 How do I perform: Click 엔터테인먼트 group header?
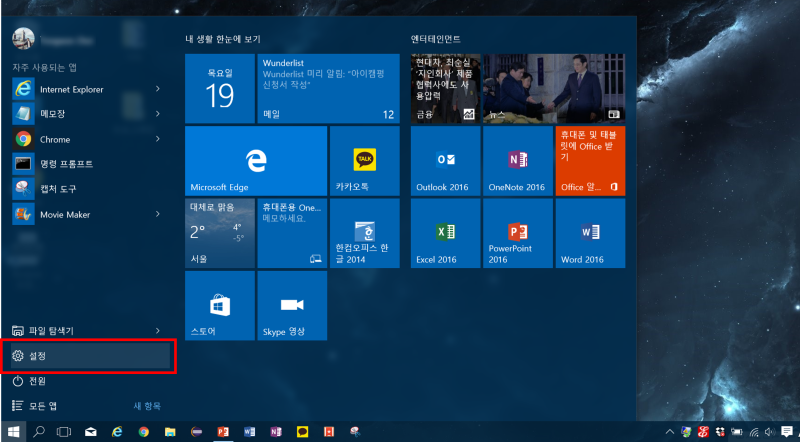click(436, 39)
